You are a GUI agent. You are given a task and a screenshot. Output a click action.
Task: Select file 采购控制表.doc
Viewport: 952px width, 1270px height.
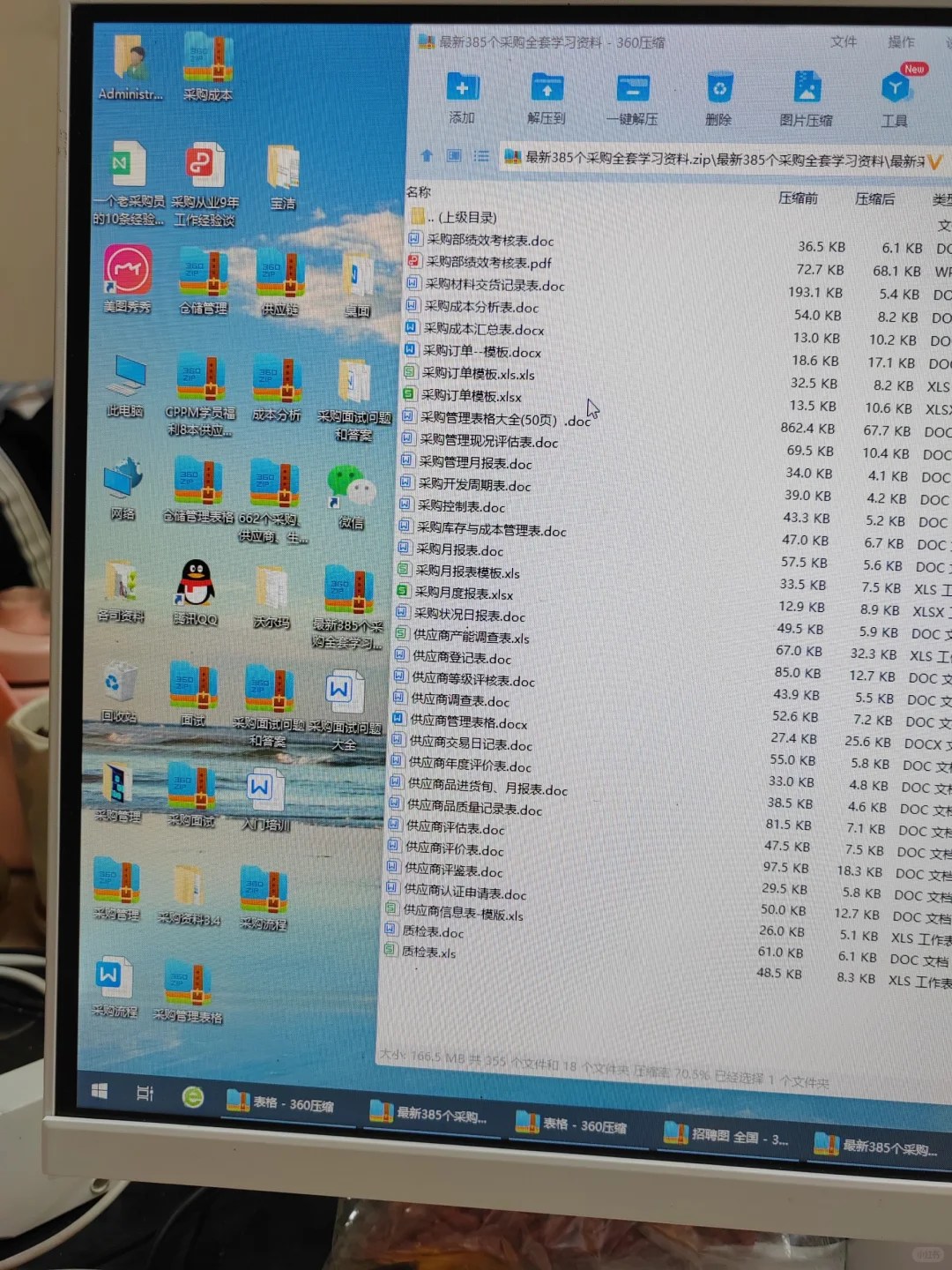[452, 506]
